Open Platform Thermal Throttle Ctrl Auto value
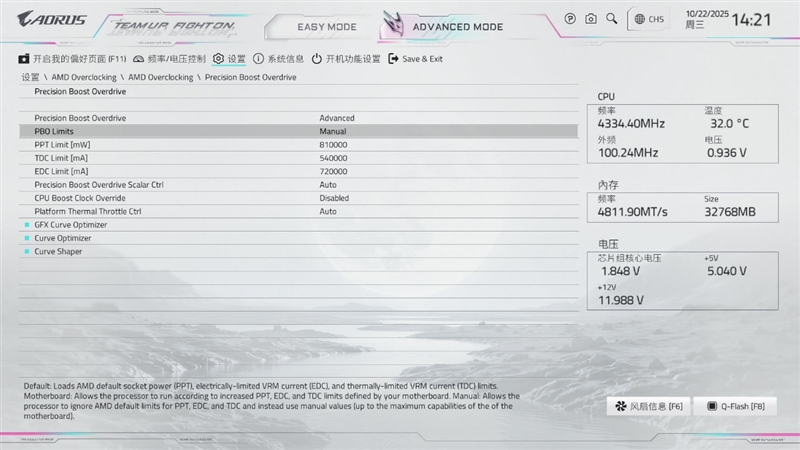Screen dimensions: 800x450 (x=328, y=211)
